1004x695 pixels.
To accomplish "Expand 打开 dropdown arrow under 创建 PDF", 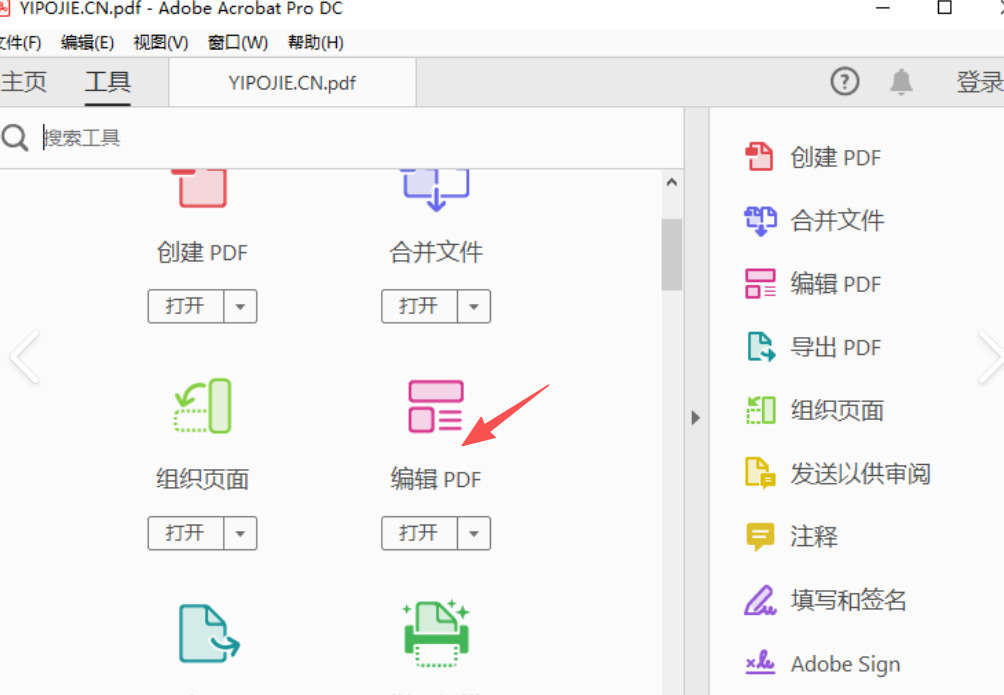I will (x=240, y=306).
